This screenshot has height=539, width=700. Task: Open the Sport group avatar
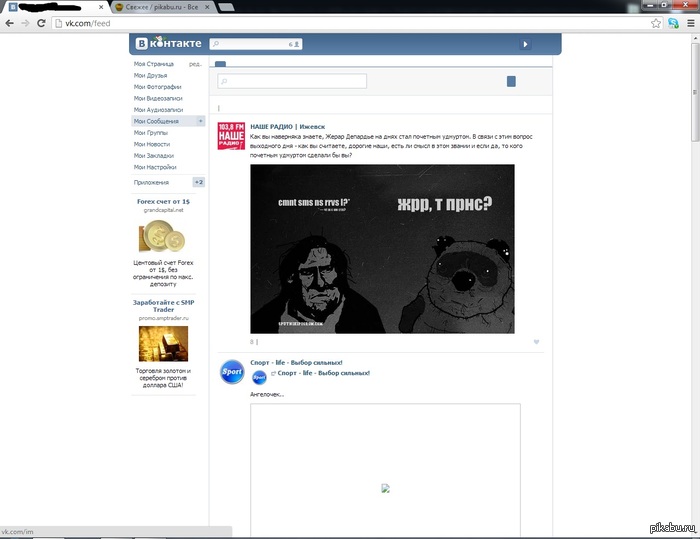click(x=232, y=372)
